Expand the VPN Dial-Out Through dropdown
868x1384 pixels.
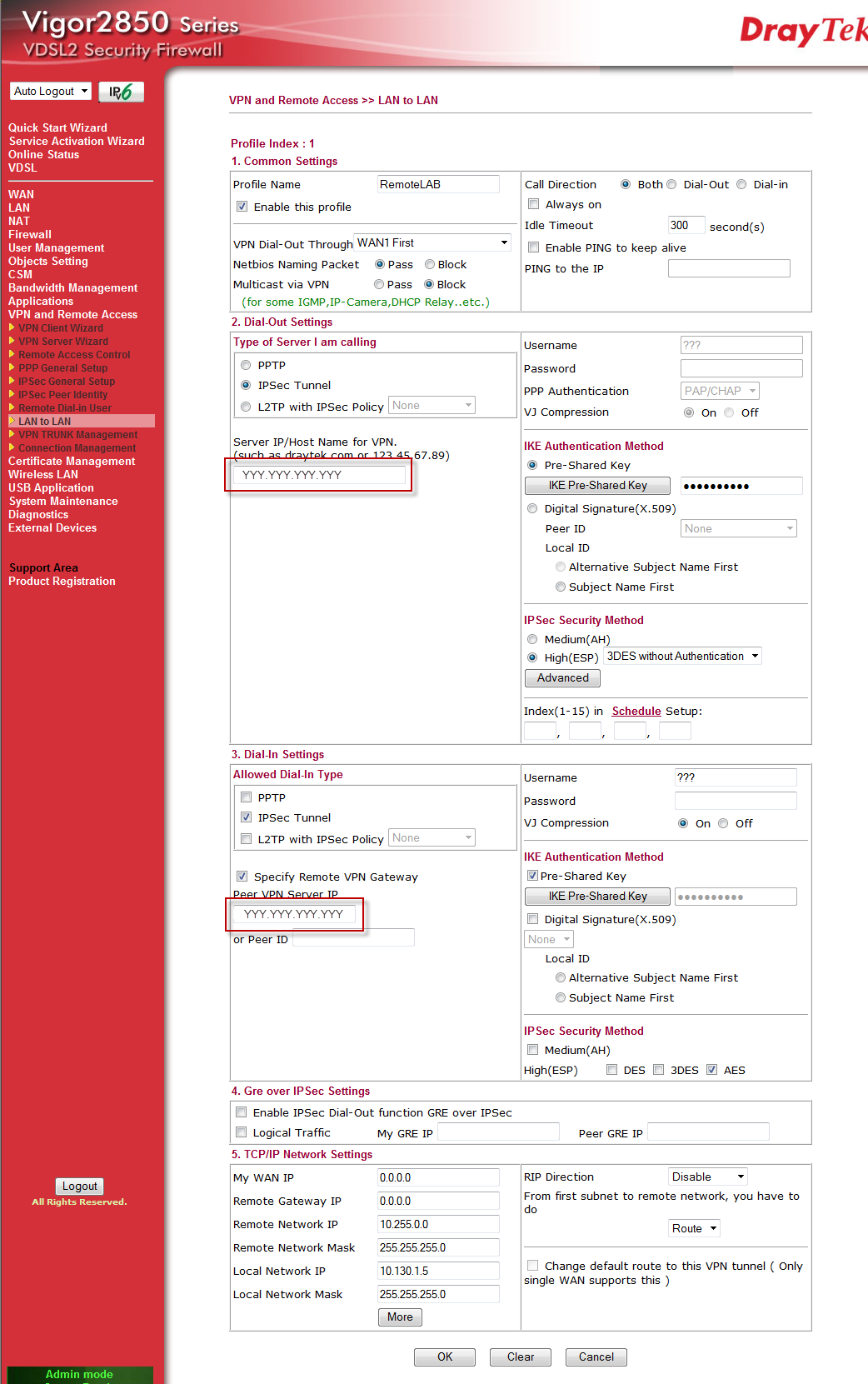click(x=432, y=242)
